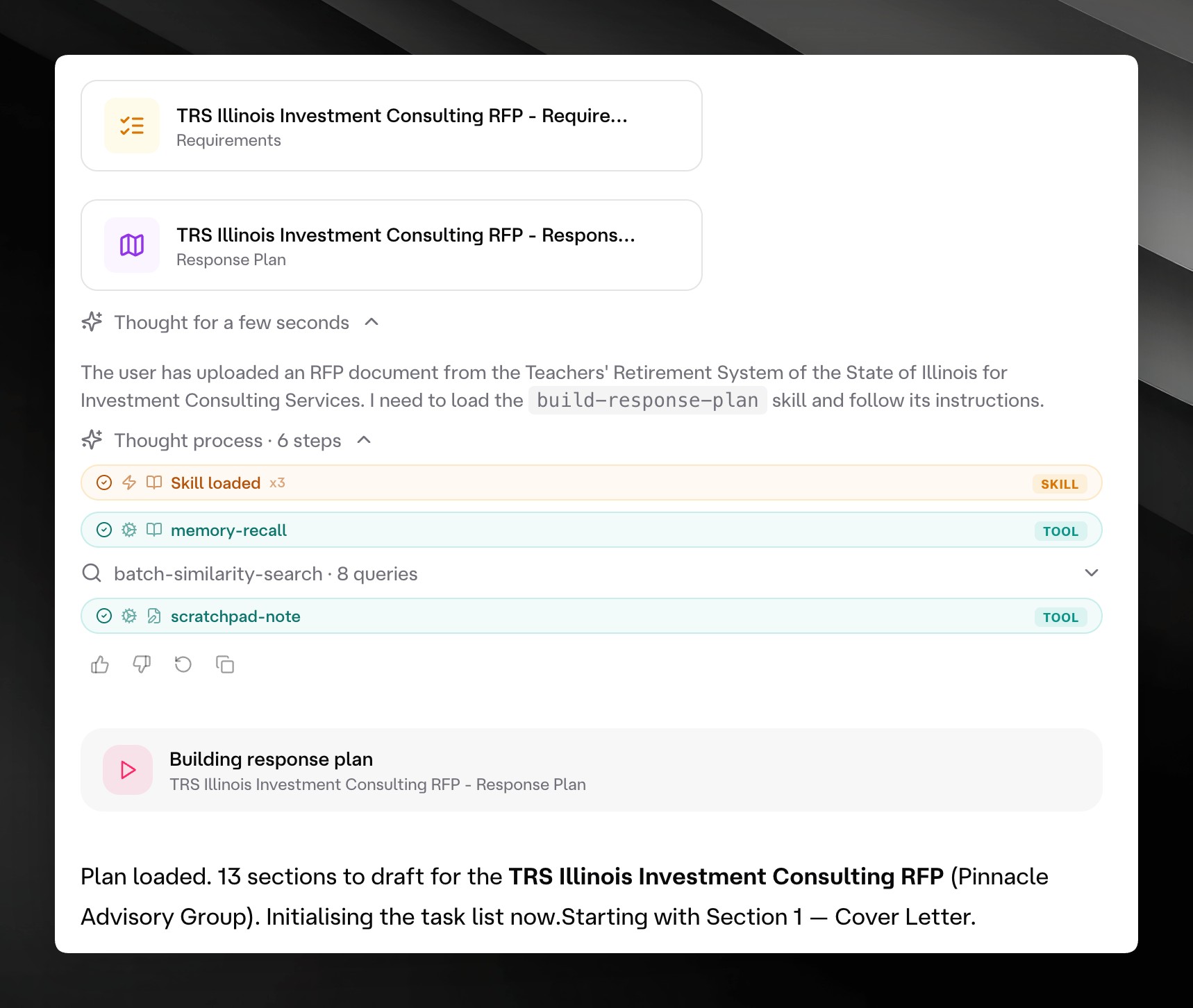
Task: Click 'batch-similarity-search · 8 queries' text
Action: [x=266, y=574]
